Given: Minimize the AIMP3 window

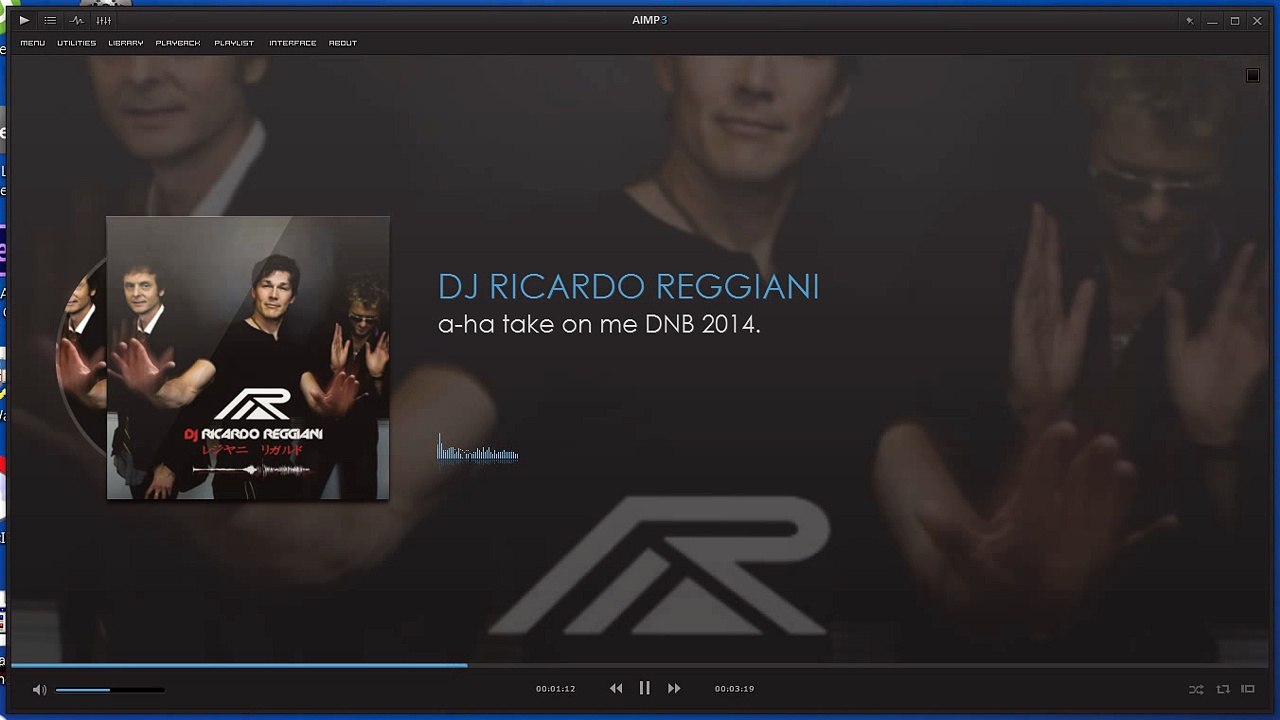Looking at the screenshot, I should tap(1212, 21).
